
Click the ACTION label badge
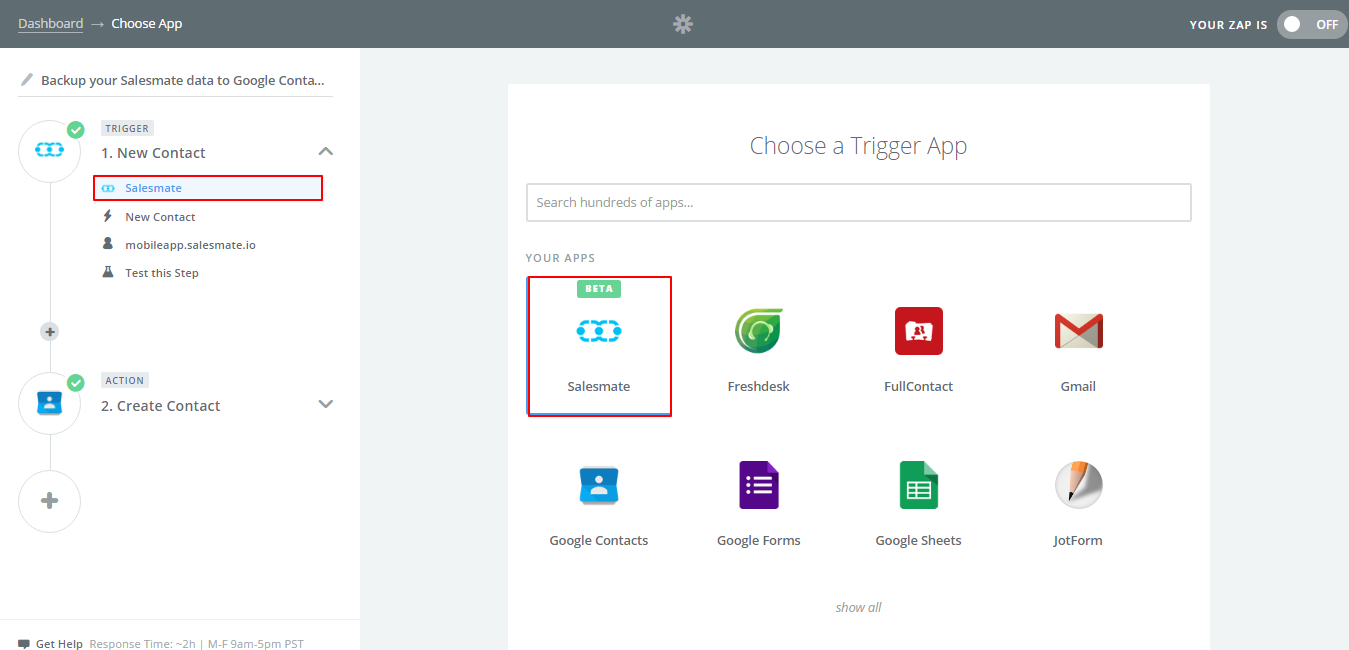point(125,380)
